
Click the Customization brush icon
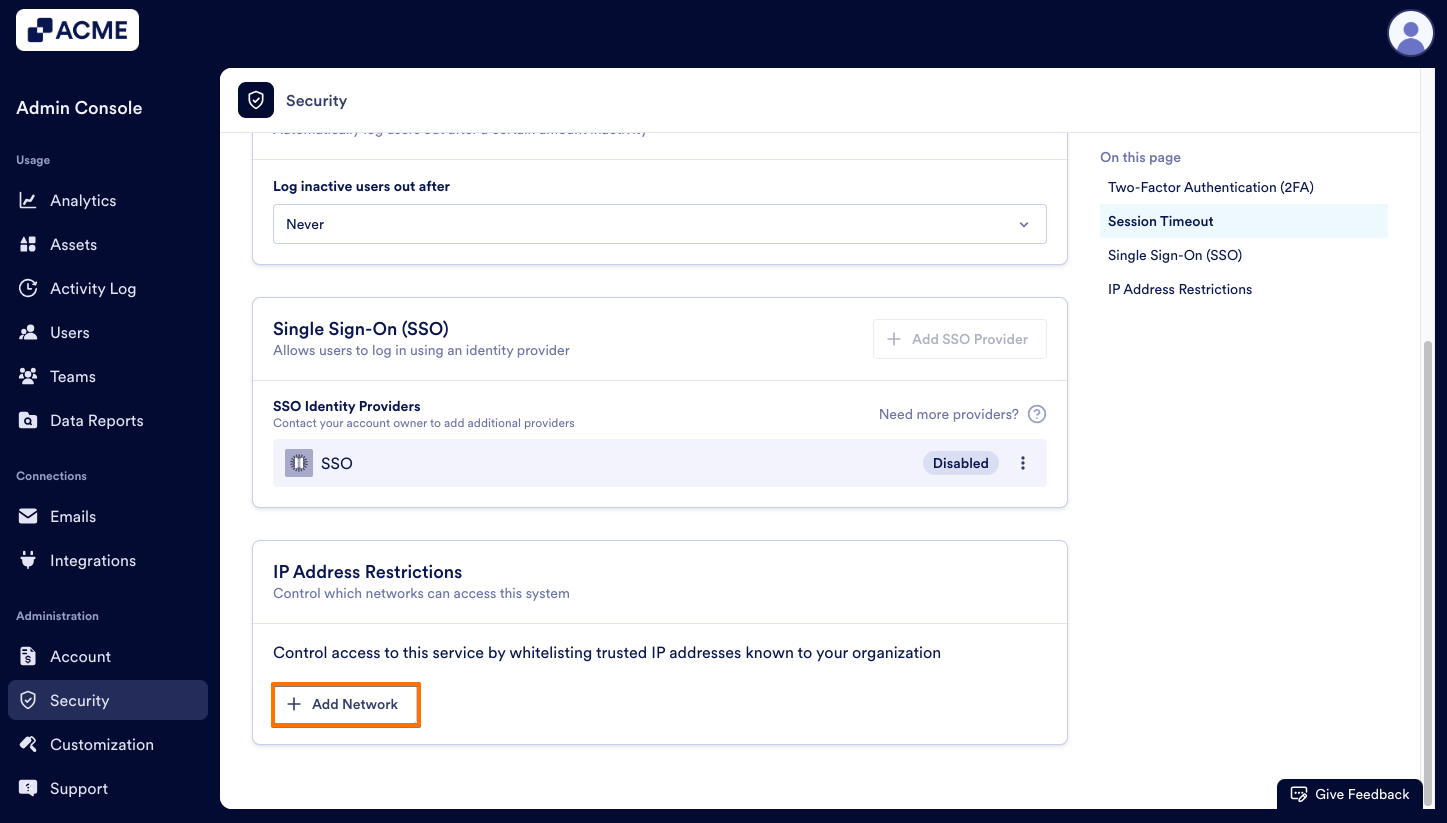tap(29, 744)
